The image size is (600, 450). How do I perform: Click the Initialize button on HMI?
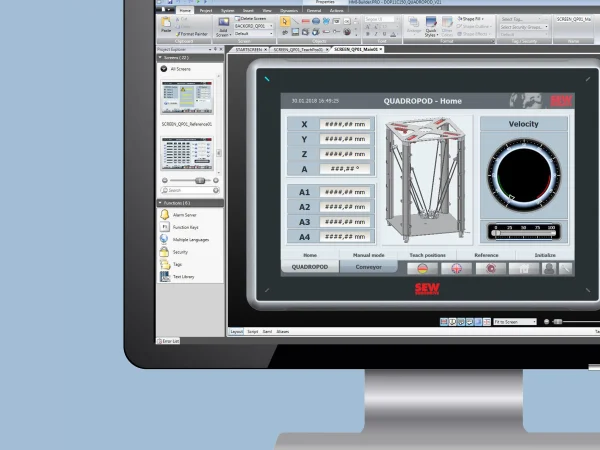pyautogui.click(x=545, y=255)
